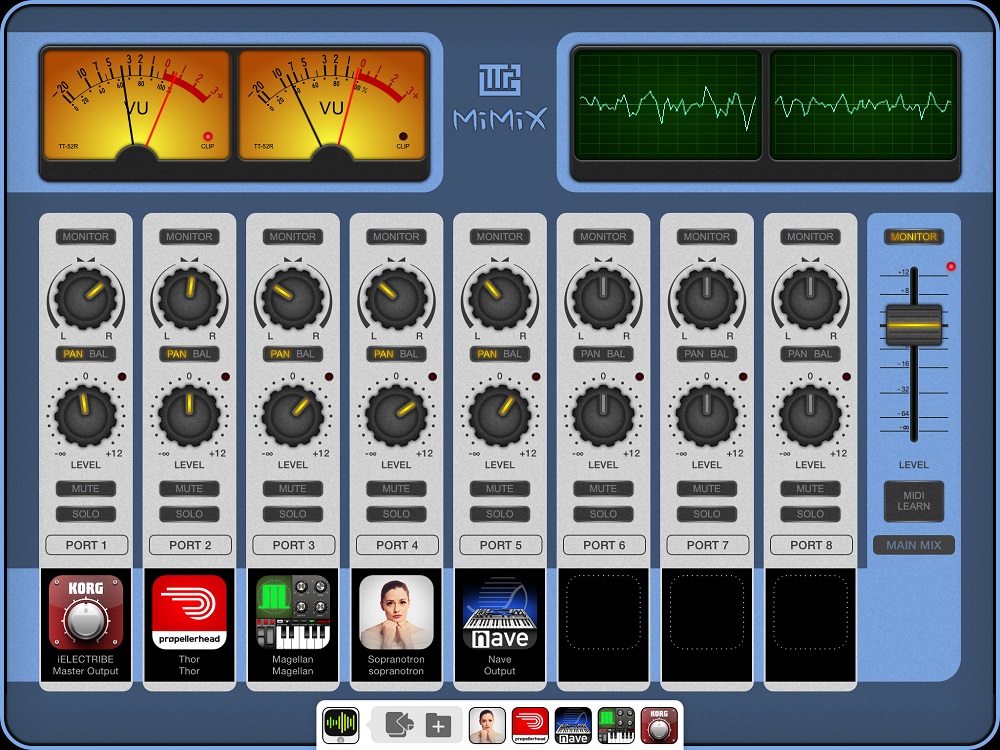The height and width of the screenshot is (750, 1000).
Task: Click the Port 1 pan knob
Action: 85,298
